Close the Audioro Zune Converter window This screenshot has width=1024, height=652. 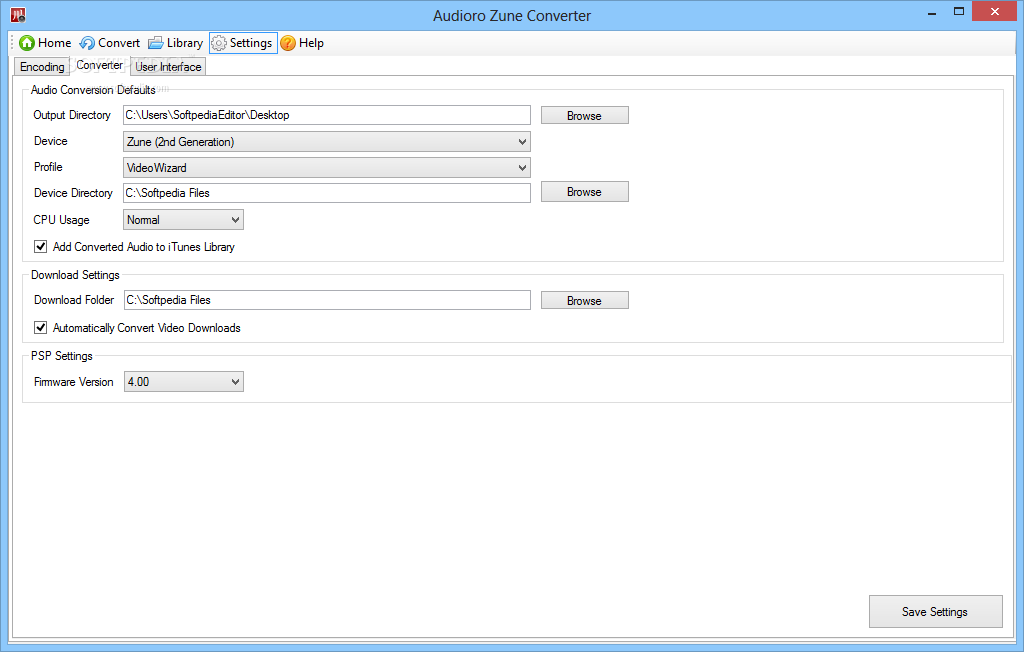click(x=994, y=12)
